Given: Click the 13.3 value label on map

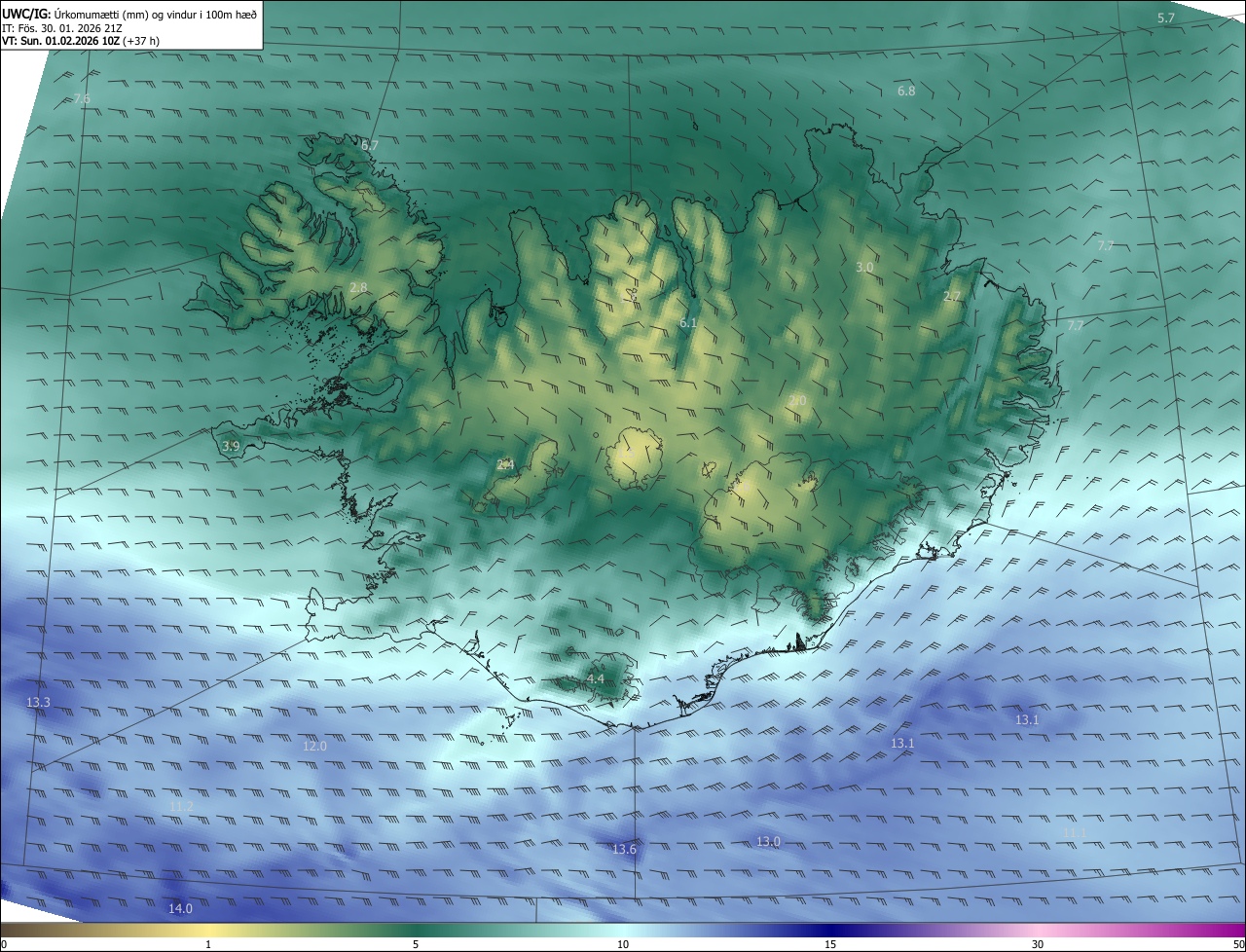Looking at the screenshot, I should tap(39, 702).
